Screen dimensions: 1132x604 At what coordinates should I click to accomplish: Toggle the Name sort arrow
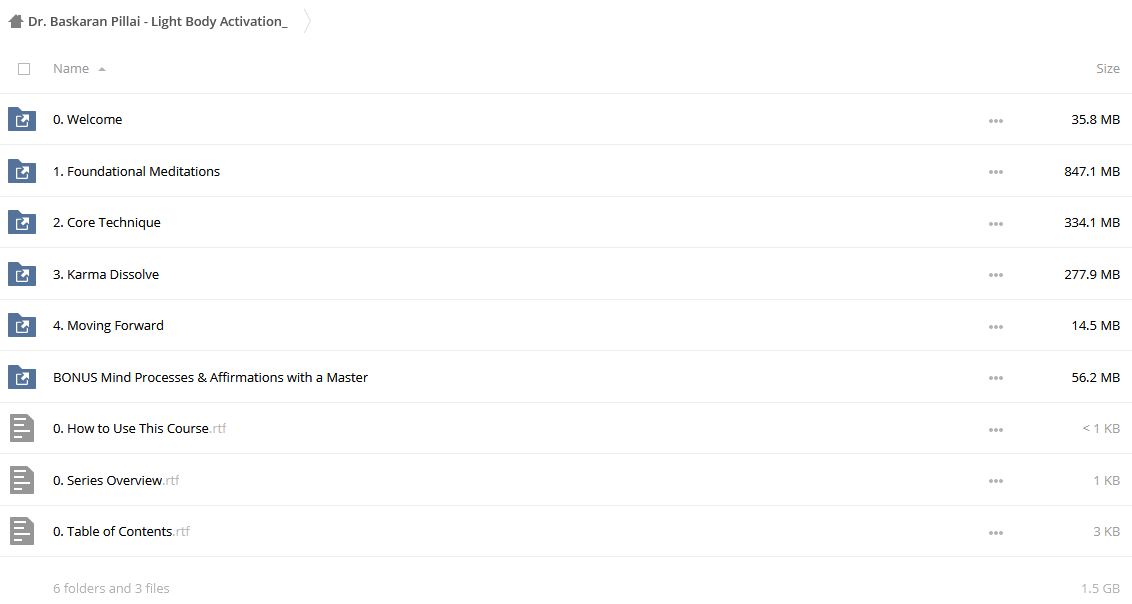pyautogui.click(x=102, y=69)
